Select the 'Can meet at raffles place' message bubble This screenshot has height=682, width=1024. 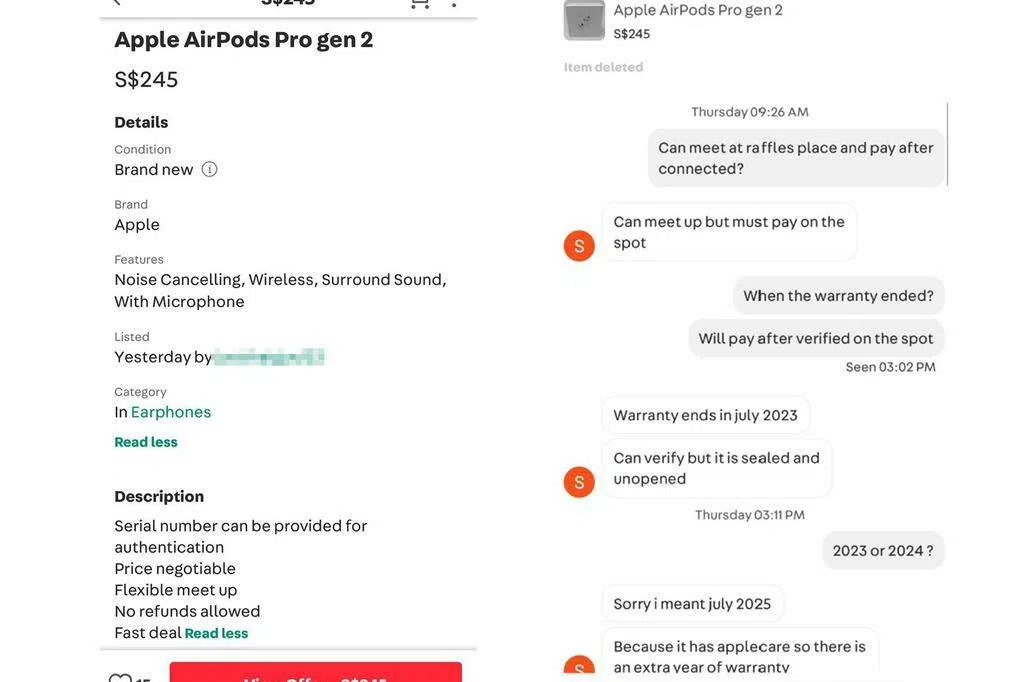coord(795,158)
